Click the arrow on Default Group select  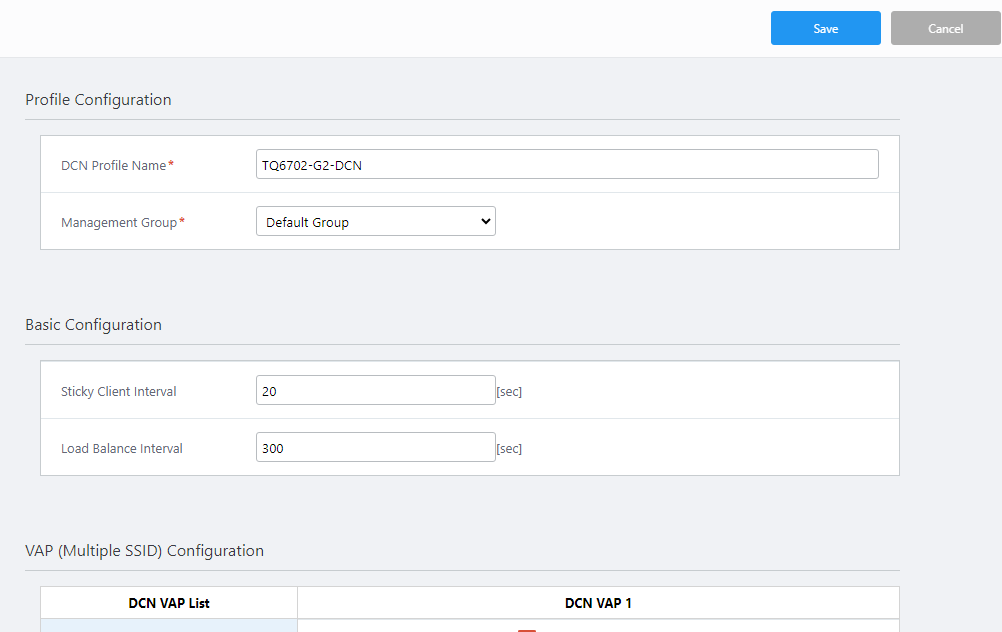[x=486, y=222]
